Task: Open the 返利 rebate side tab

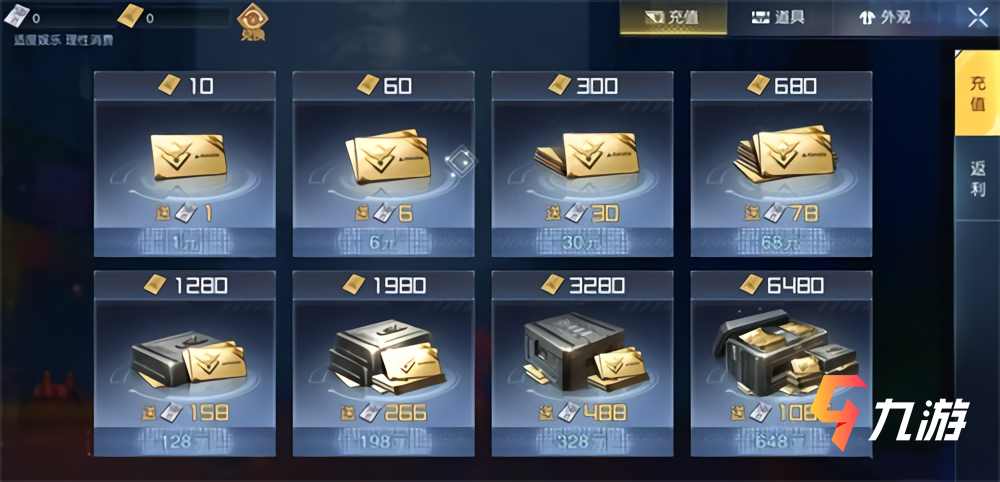Action: click(977, 179)
